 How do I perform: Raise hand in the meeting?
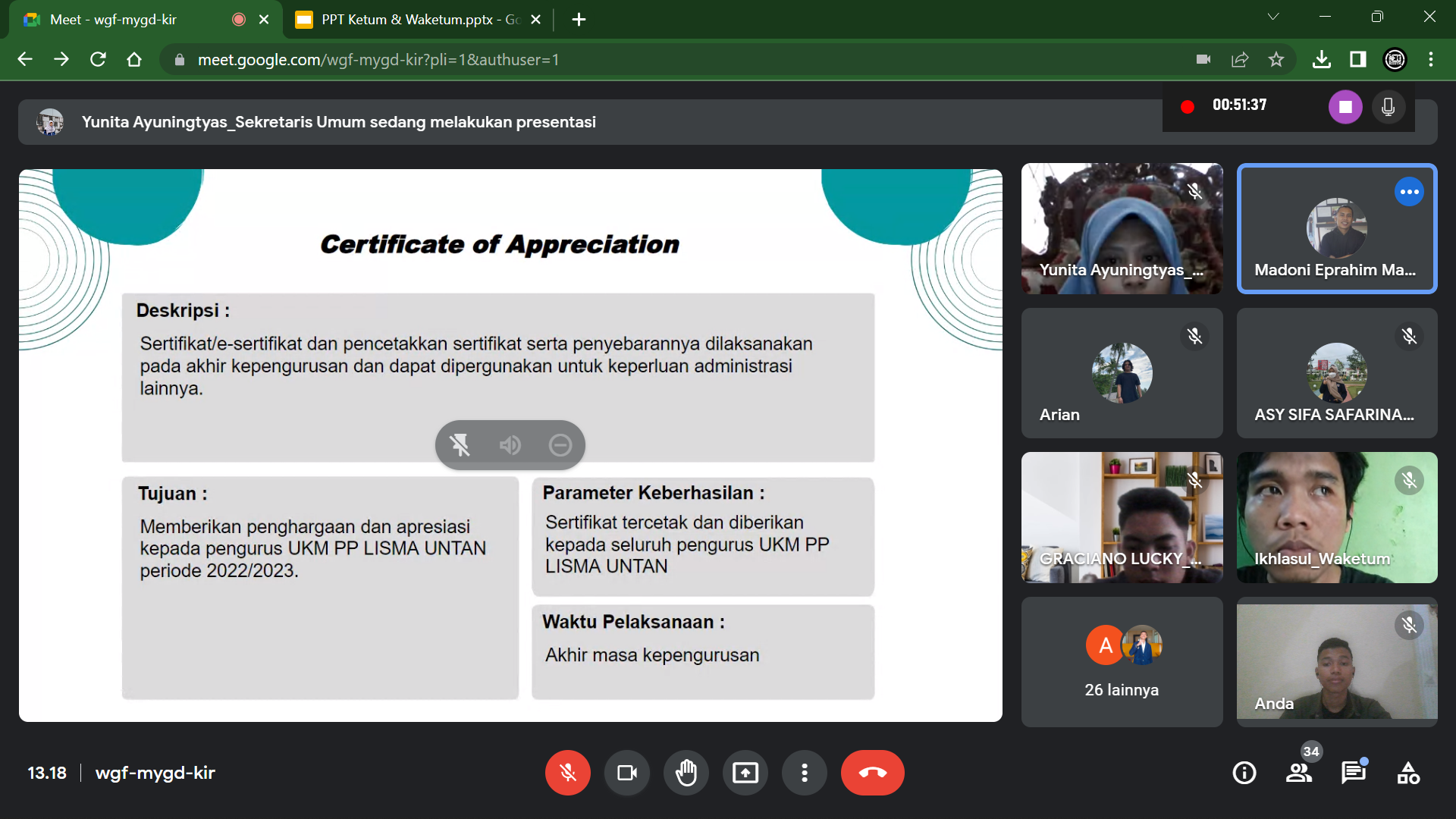pos(686,773)
